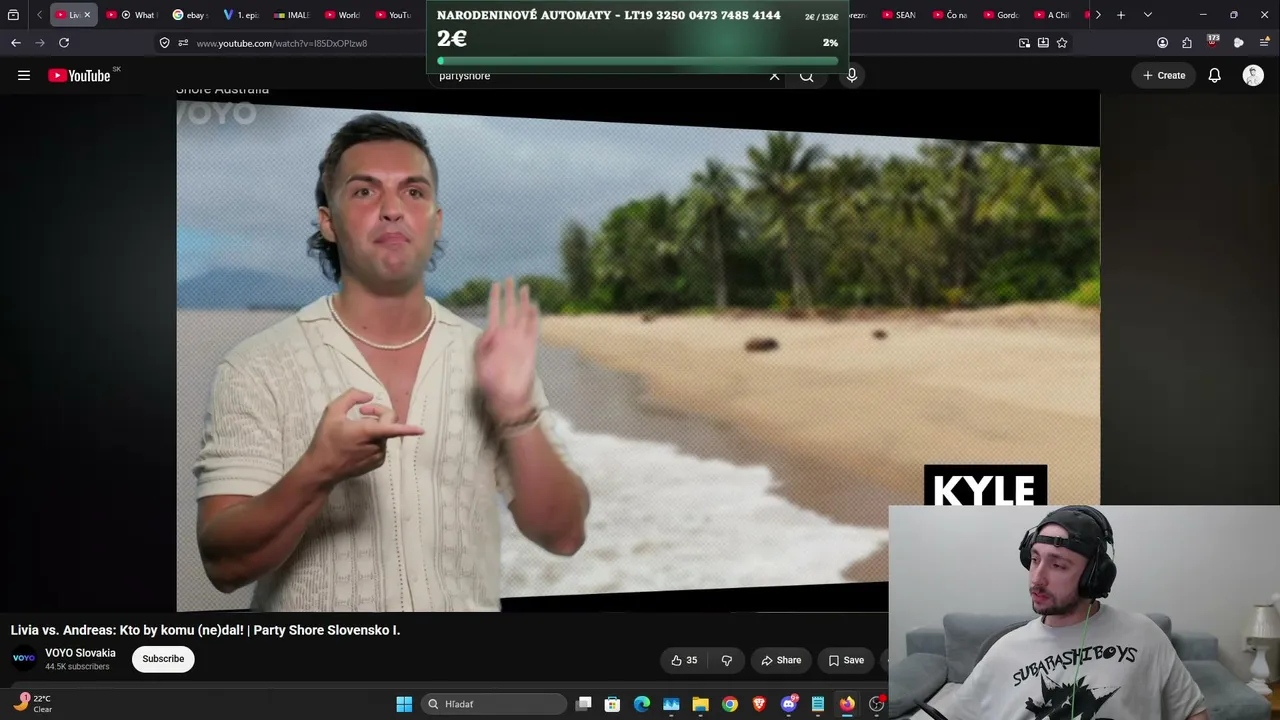Dislike the video
The width and height of the screenshot is (1280, 720).
(x=727, y=660)
